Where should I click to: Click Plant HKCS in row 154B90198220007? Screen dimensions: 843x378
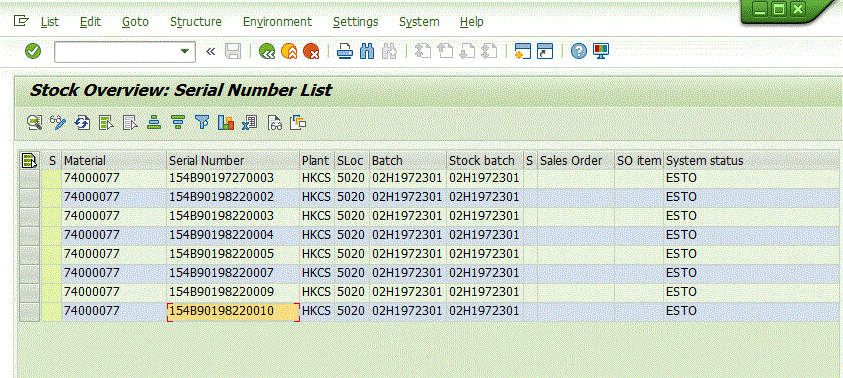(x=316, y=273)
